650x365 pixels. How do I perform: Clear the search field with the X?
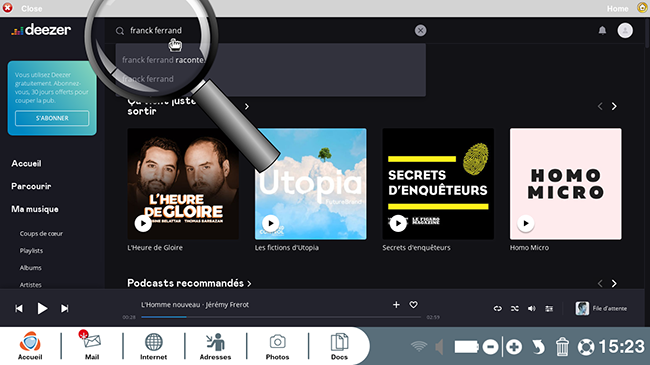point(420,30)
